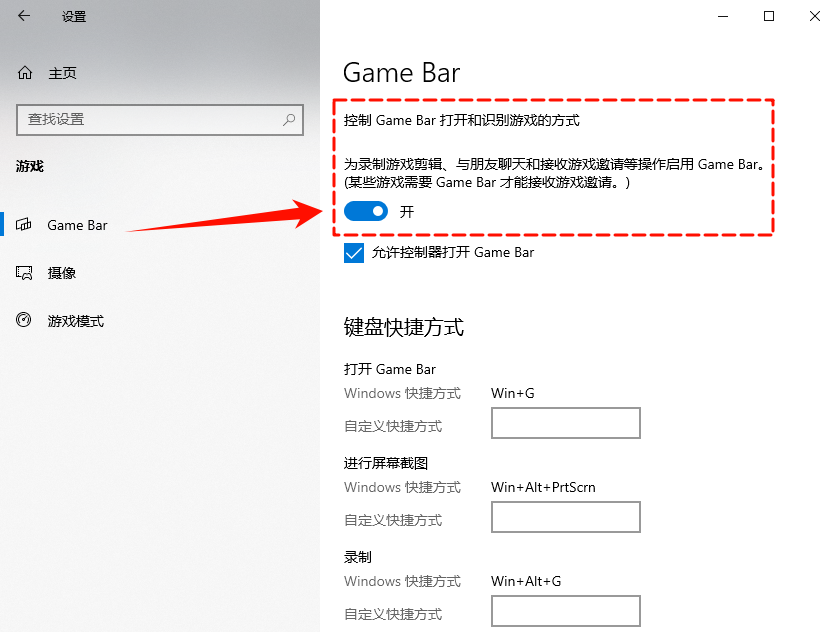Select the 摄像 capture icon
The image size is (838, 632).
click(x=24, y=273)
